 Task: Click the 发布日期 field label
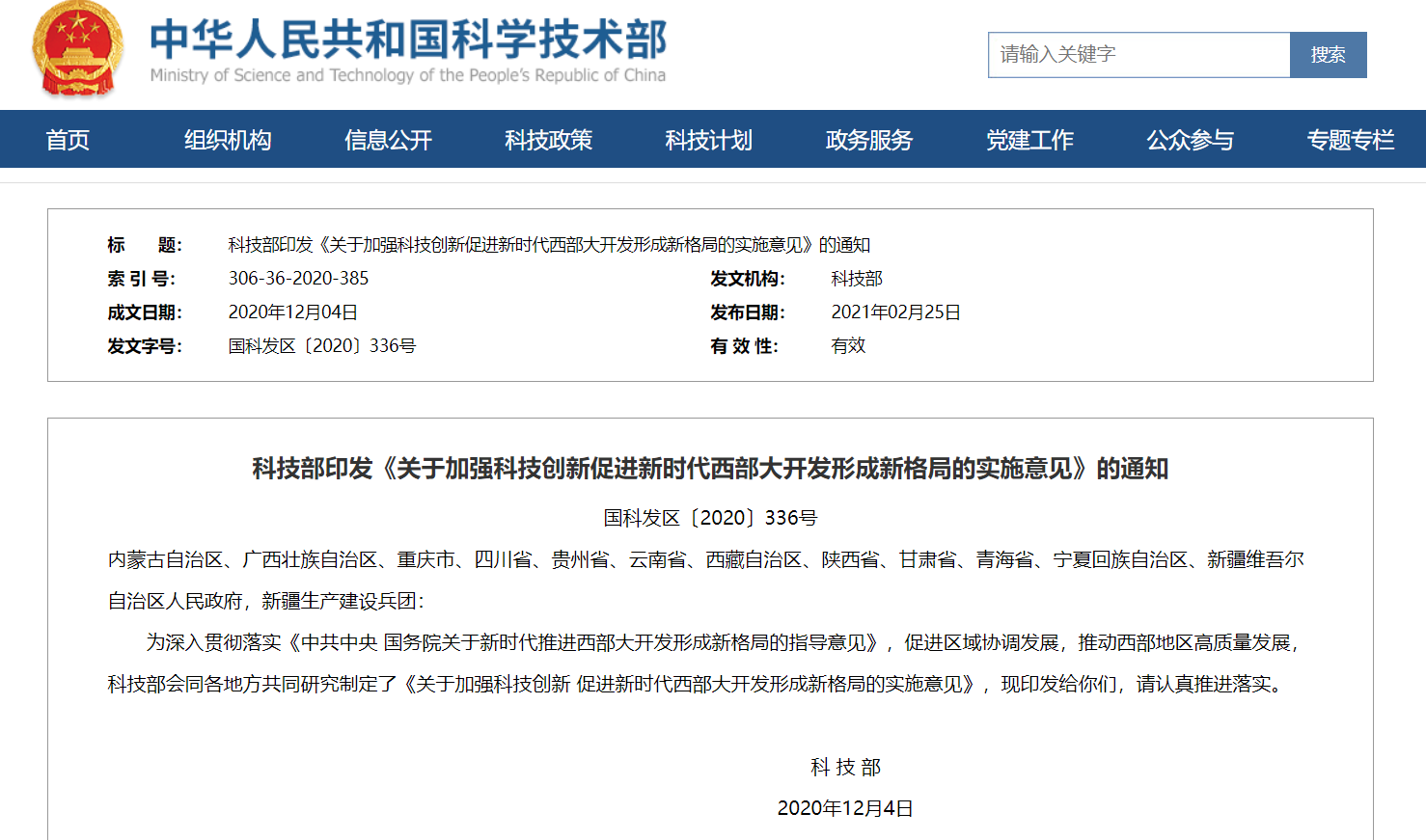[x=748, y=312]
